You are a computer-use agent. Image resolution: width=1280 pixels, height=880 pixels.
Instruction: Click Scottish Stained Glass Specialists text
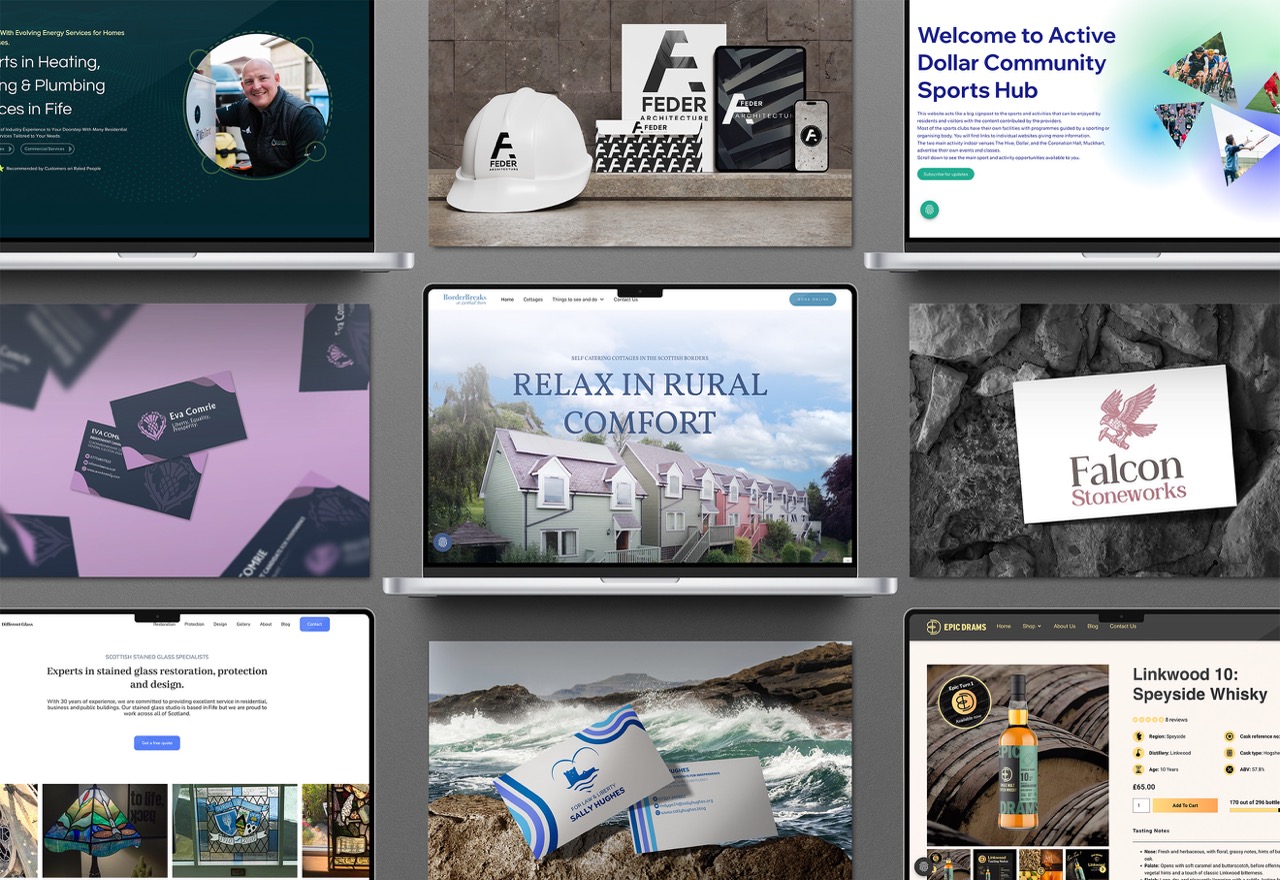[x=157, y=657]
